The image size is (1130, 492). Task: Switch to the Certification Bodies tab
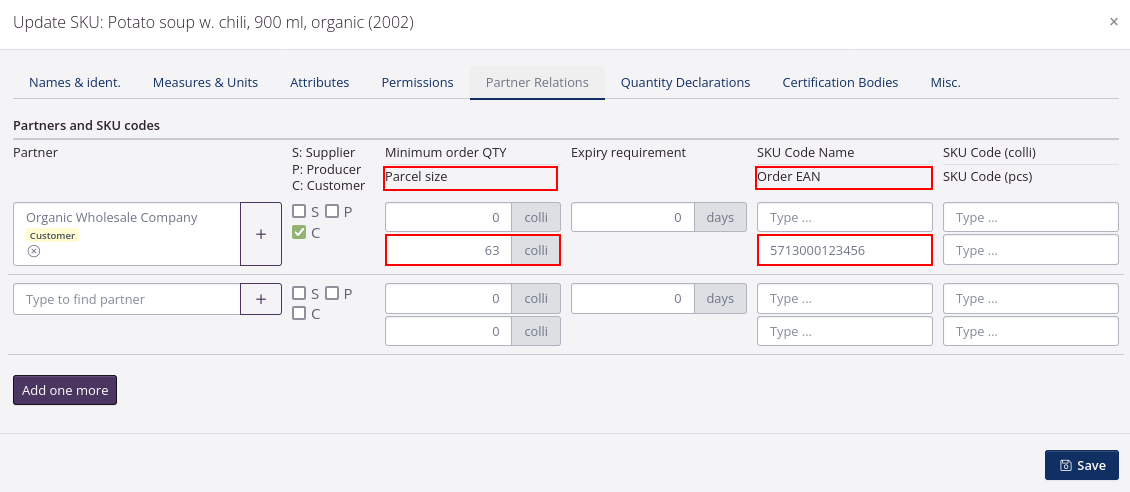[x=840, y=82]
